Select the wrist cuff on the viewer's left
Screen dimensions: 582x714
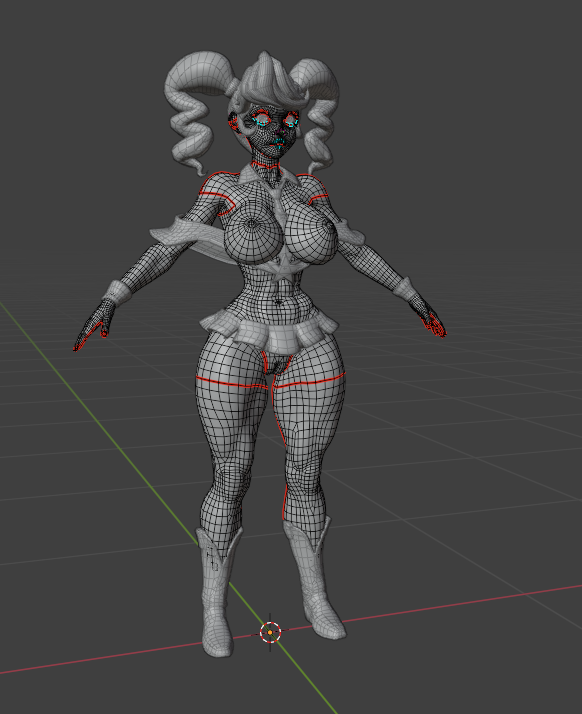pos(116,293)
